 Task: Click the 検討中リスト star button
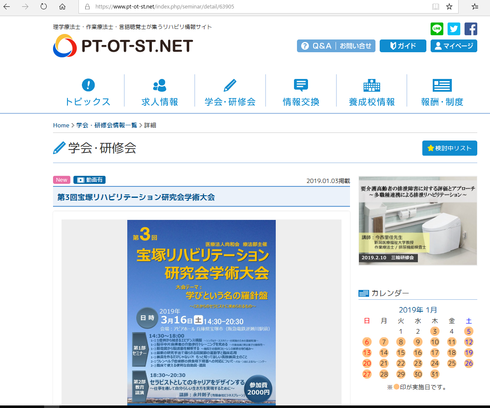click(x=449, y=148)
